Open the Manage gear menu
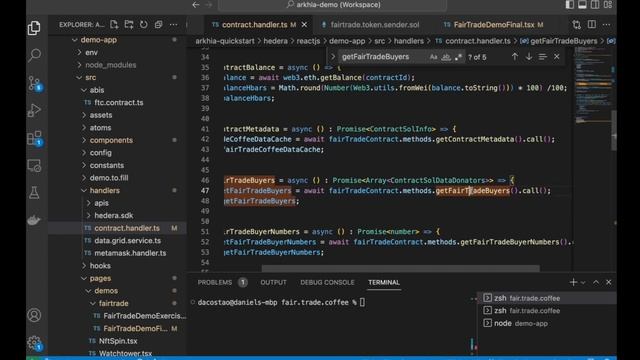This screenshot has height=360, width=640. (x=34, y=343)
